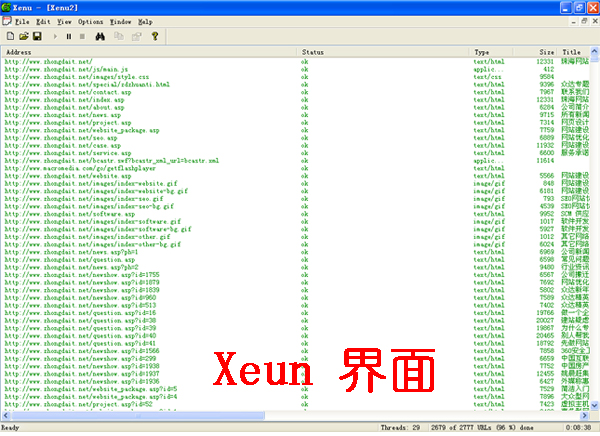Screen dimensions: 600x436
Task: Click the 2679 of 2777 URLs status entry
Action: tap(483, 428)
